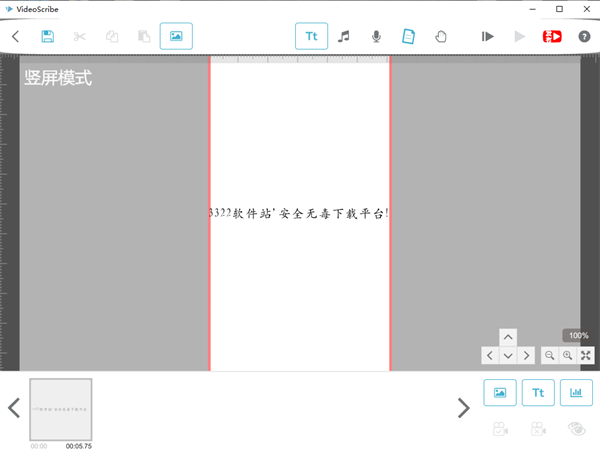
Task: Add a music soundtrack
Action: click(x=344, y=36)
